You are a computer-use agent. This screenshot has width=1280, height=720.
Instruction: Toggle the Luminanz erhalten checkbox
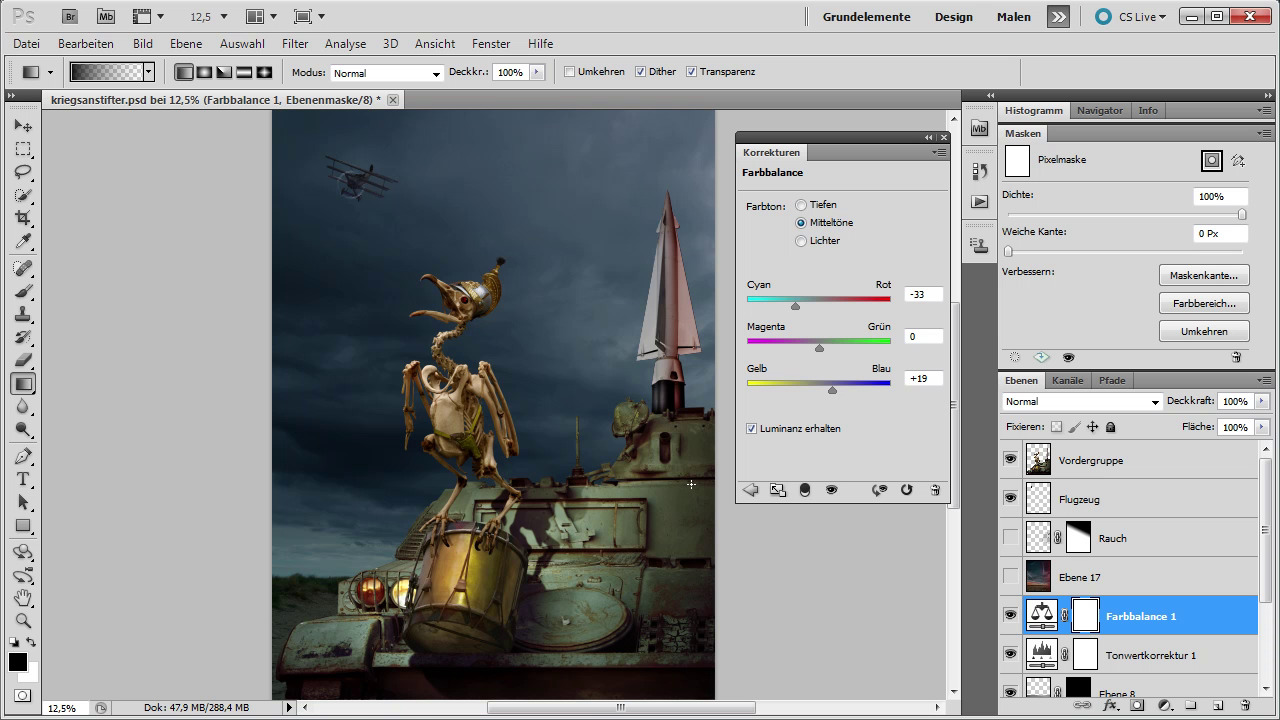point(751,429)
